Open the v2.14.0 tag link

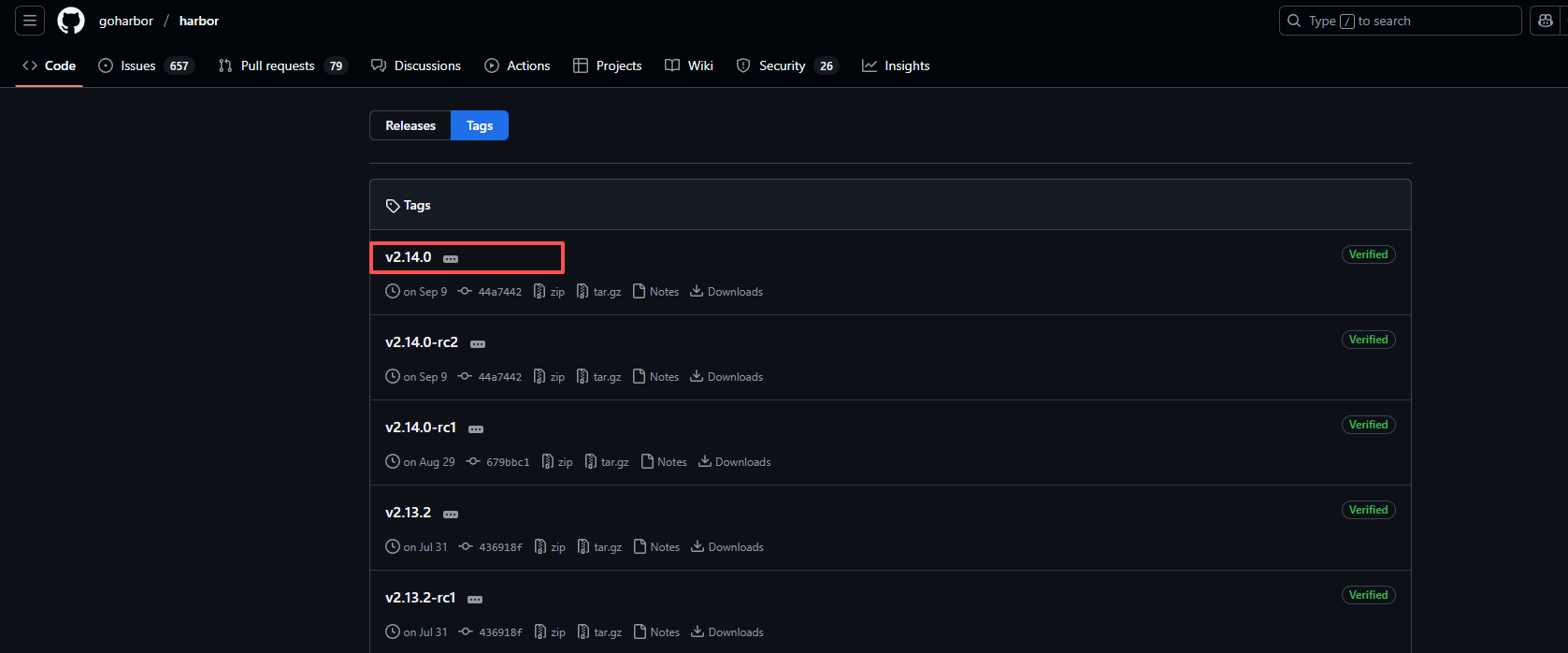click(409, 257)
